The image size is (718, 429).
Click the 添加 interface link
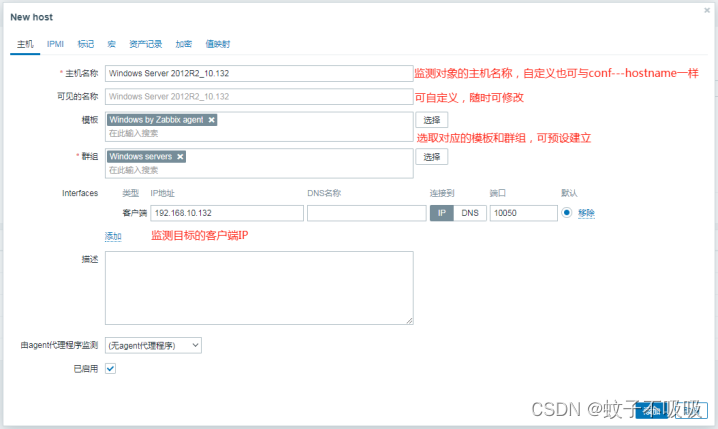113,236
